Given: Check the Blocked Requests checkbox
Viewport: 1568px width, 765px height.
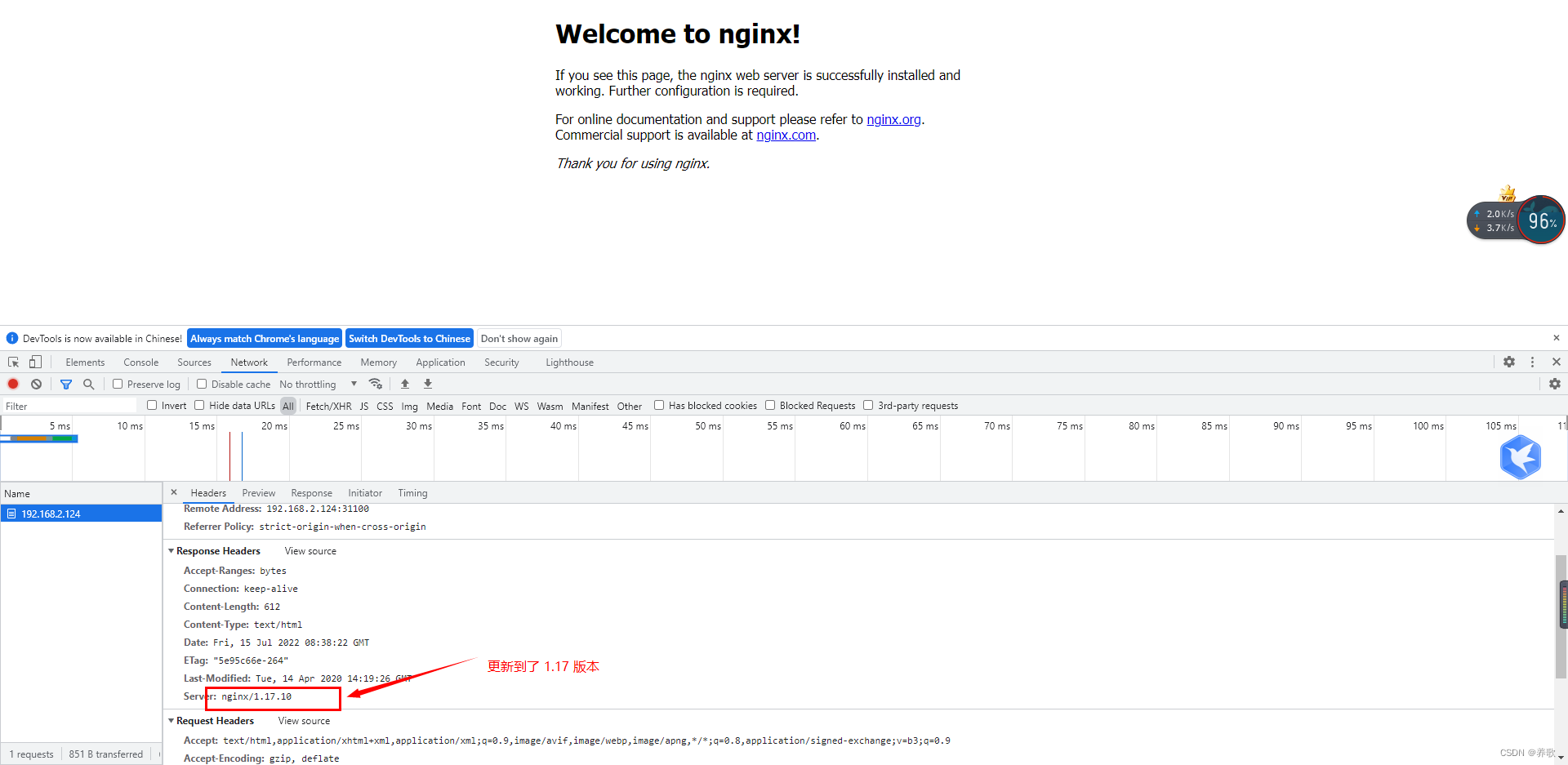Looking at the screenshot, I should pyautogui.click(x=770, y=405).
